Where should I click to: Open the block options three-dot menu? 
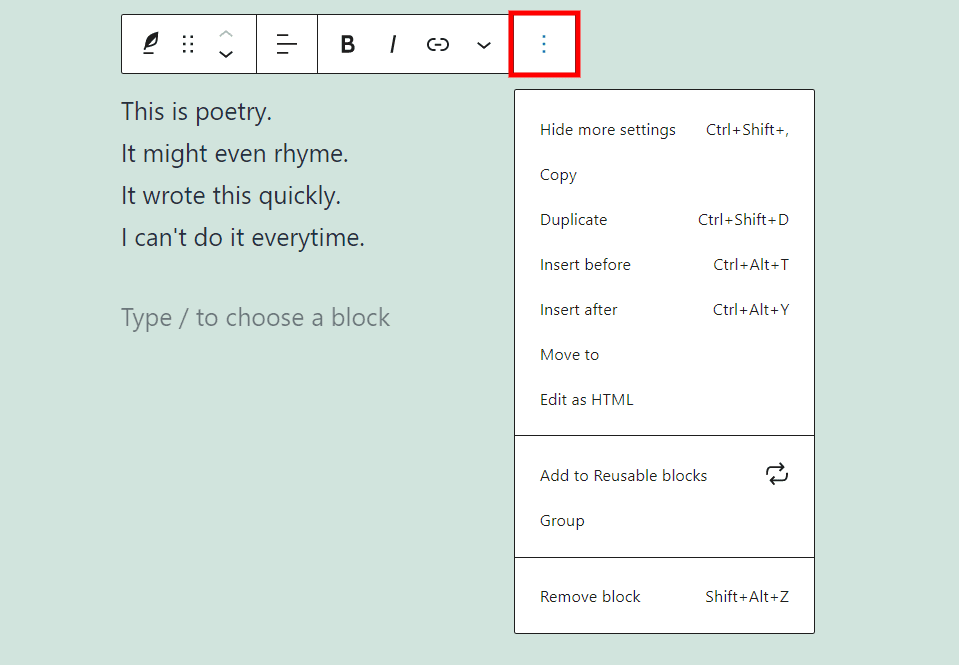(543, 43)
